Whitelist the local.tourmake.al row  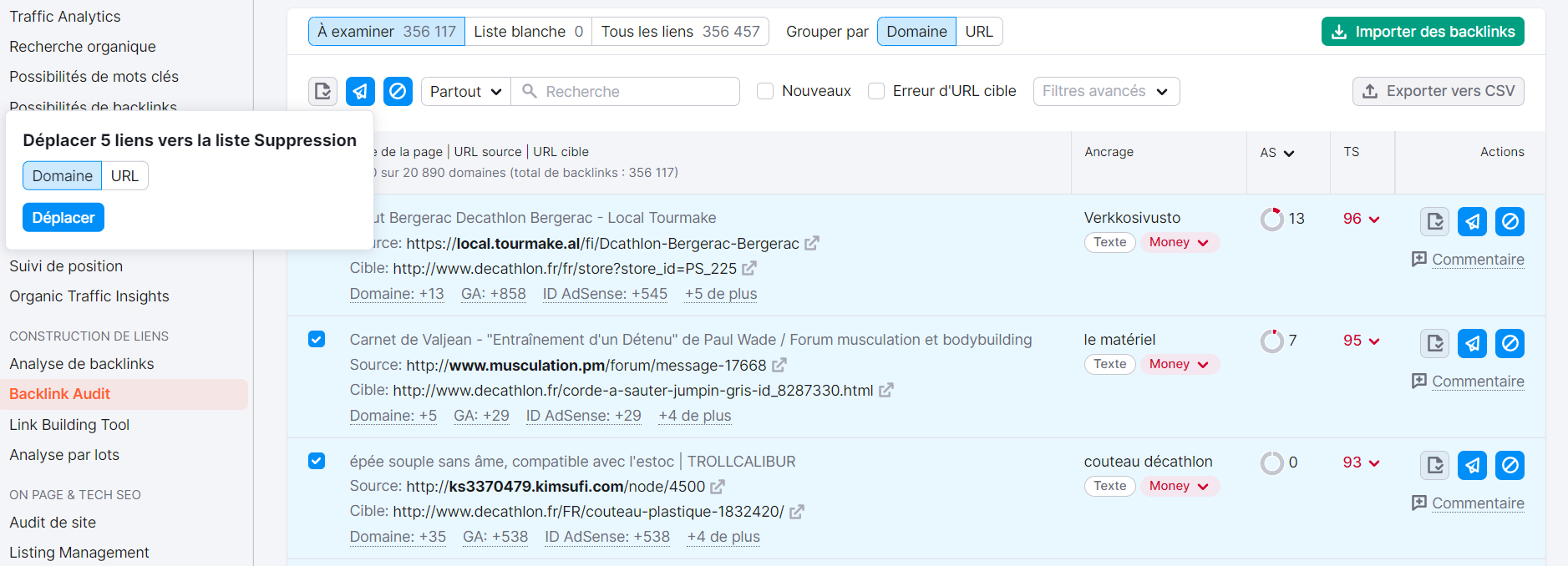(x=1435, y=221)
